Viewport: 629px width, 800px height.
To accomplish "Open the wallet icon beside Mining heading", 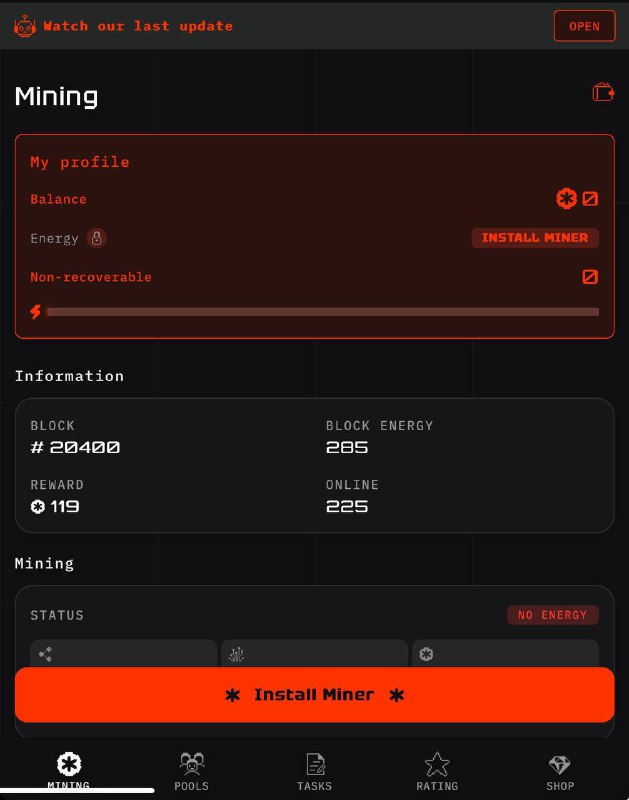I will pyautogui.click(x=603, y=92).
